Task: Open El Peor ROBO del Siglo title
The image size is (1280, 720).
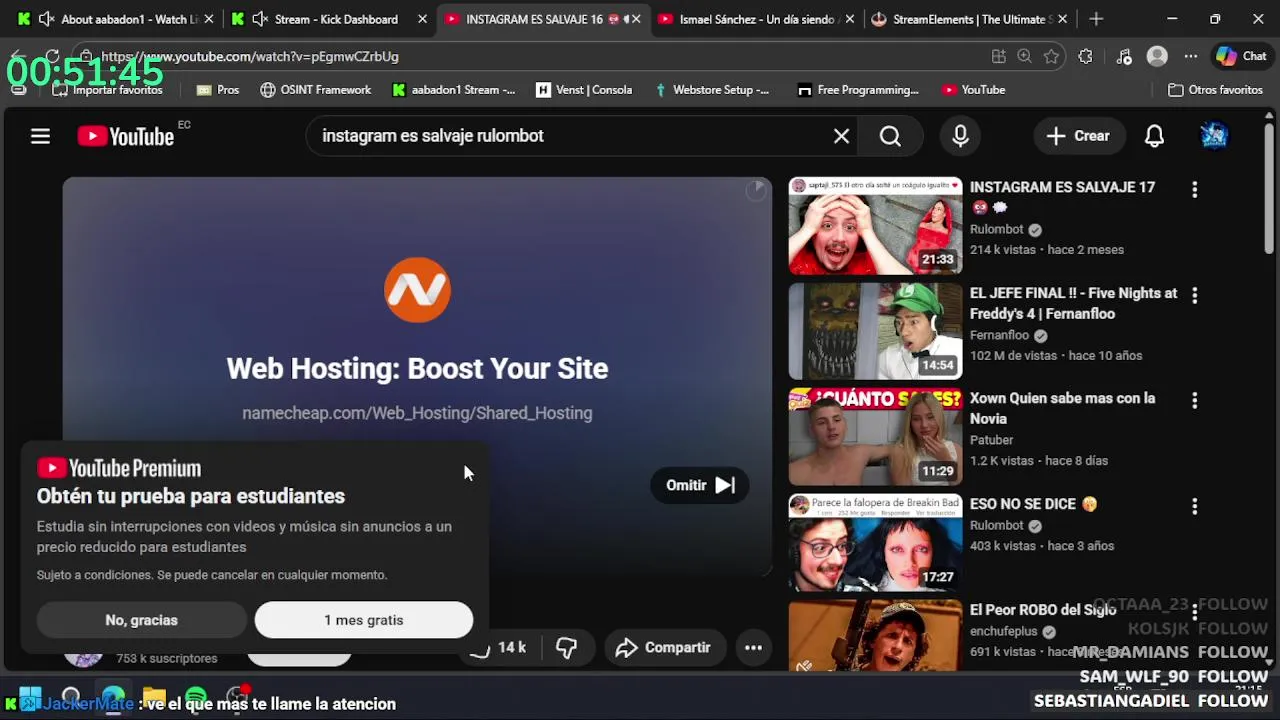Action: pyautogui.click(x=1042, y=610)
